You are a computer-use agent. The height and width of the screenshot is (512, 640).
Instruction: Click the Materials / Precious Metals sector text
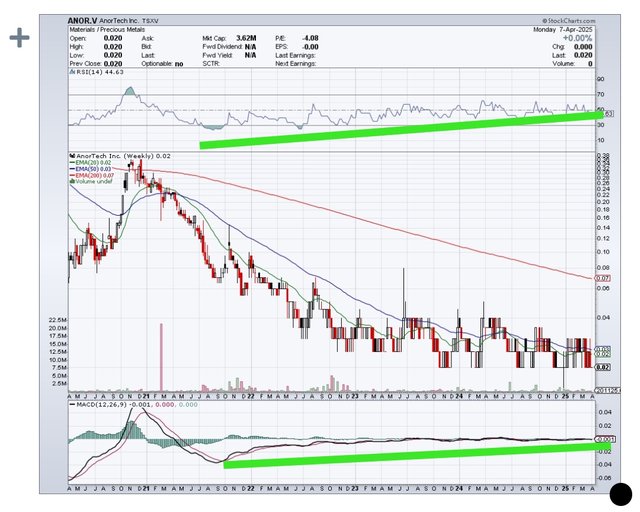tap(107, 29)
